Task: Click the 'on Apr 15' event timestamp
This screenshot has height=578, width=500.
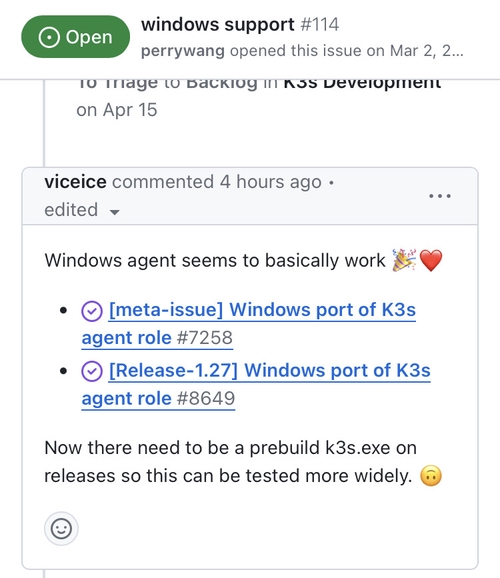Action: [x=117, y=110]
